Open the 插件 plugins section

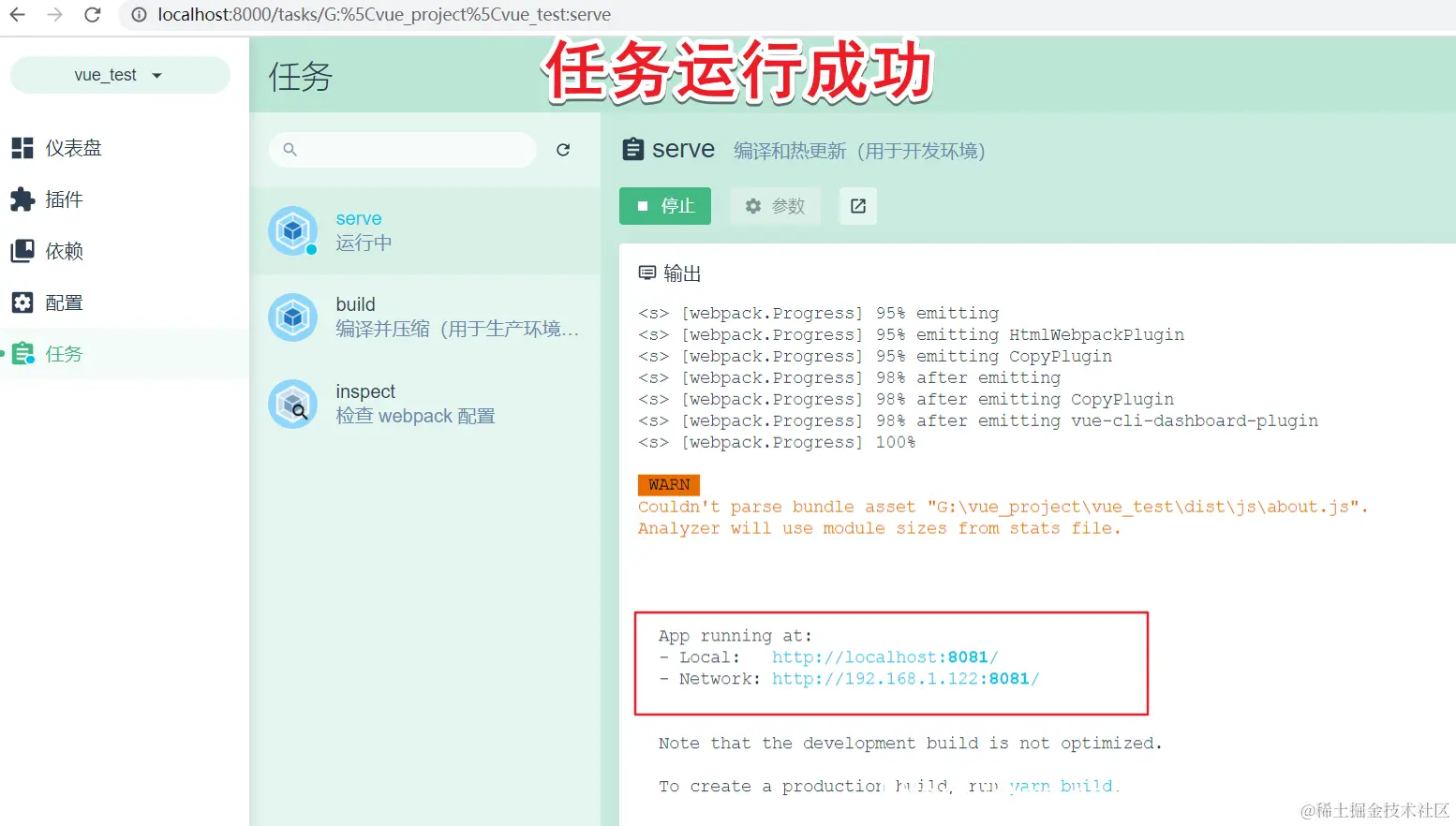click(x=125, y=199)
